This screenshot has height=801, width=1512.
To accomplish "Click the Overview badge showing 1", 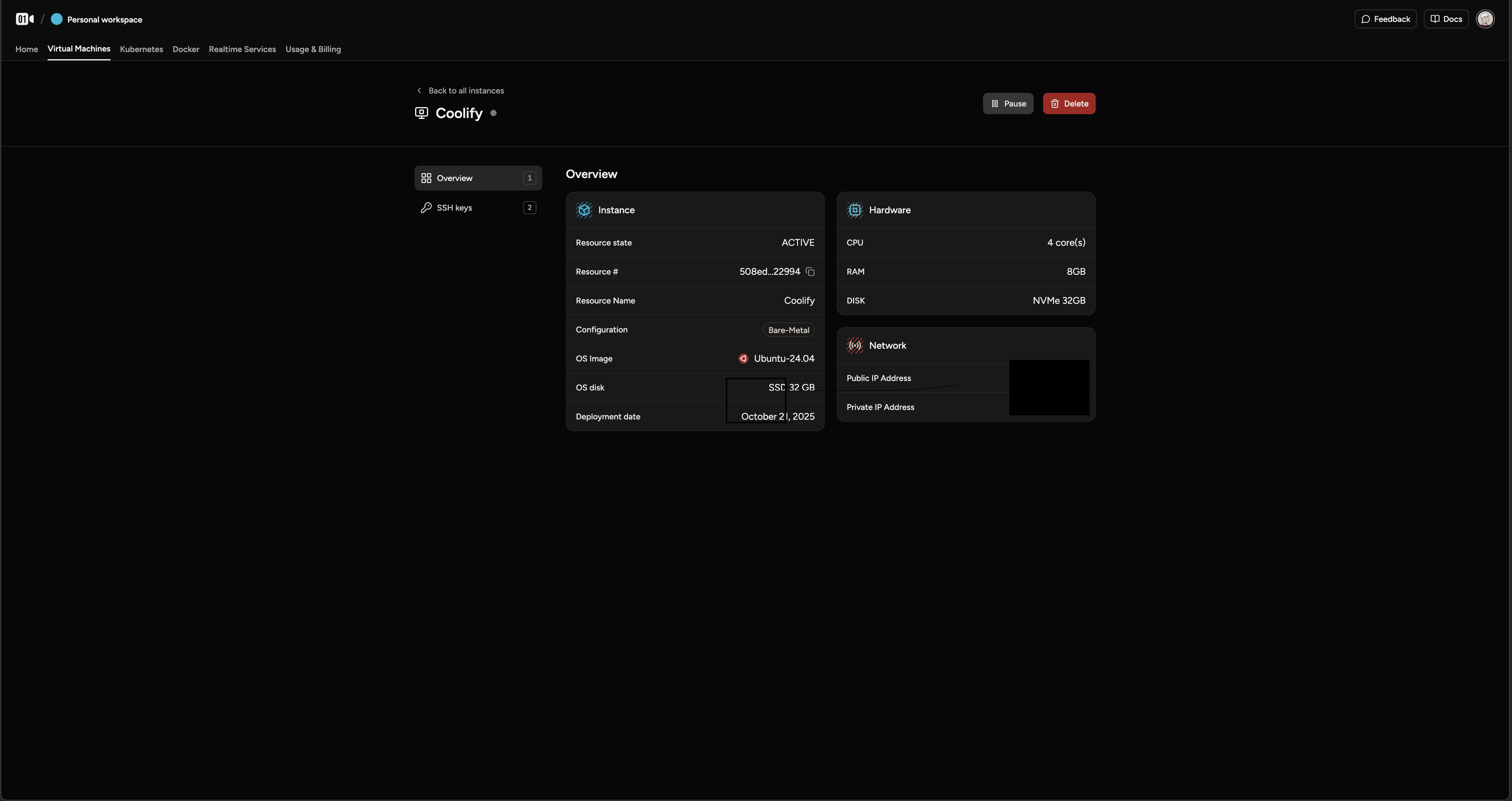I will point(530,178).
